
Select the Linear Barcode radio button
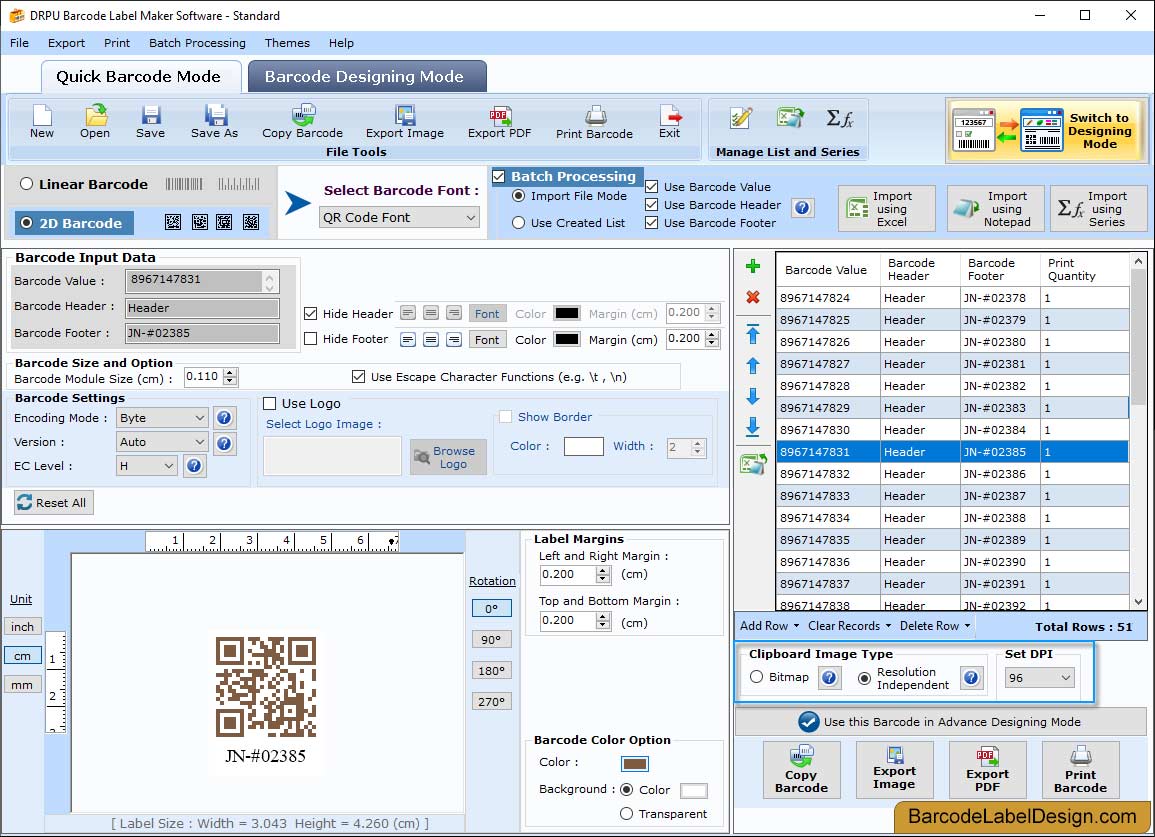[x=27, y=184]
